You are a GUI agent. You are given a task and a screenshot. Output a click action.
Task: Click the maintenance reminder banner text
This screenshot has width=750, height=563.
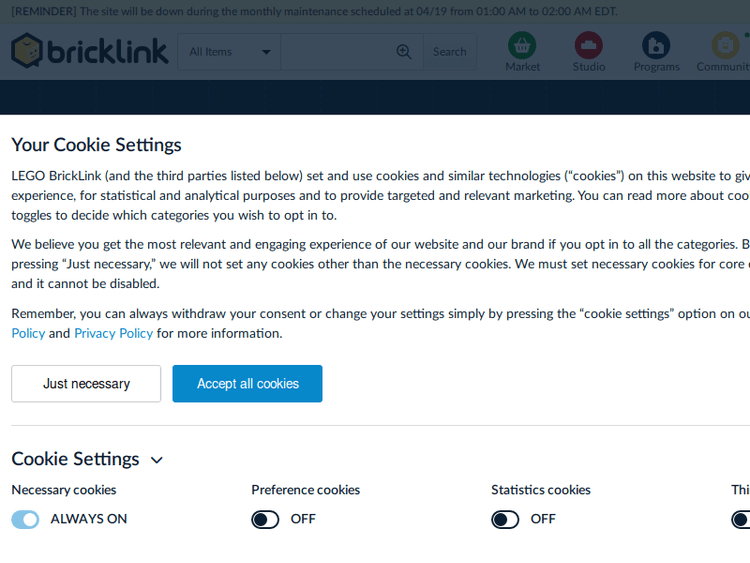pos(314,12)
